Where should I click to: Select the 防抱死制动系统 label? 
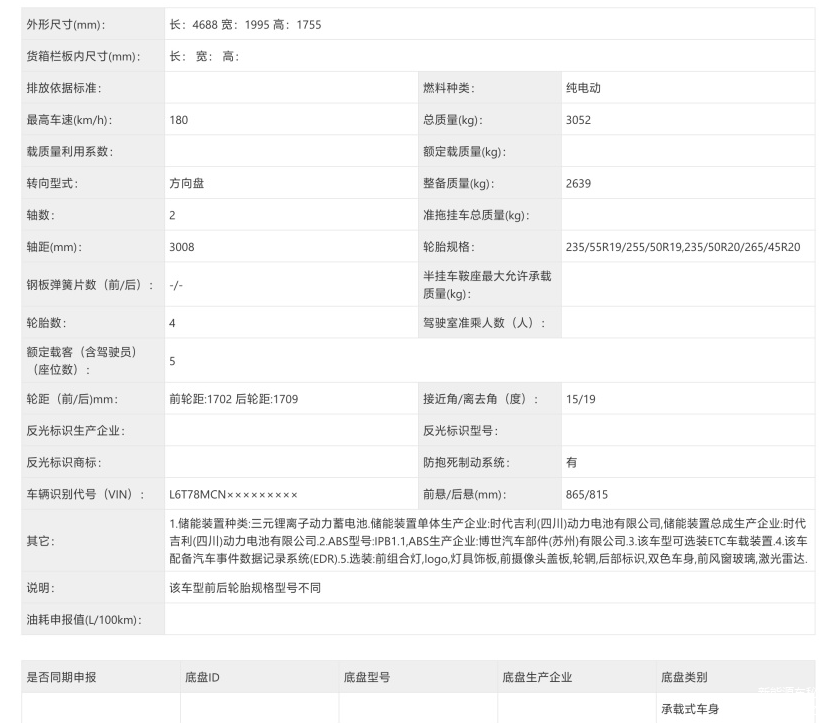(x=466, y=463)
